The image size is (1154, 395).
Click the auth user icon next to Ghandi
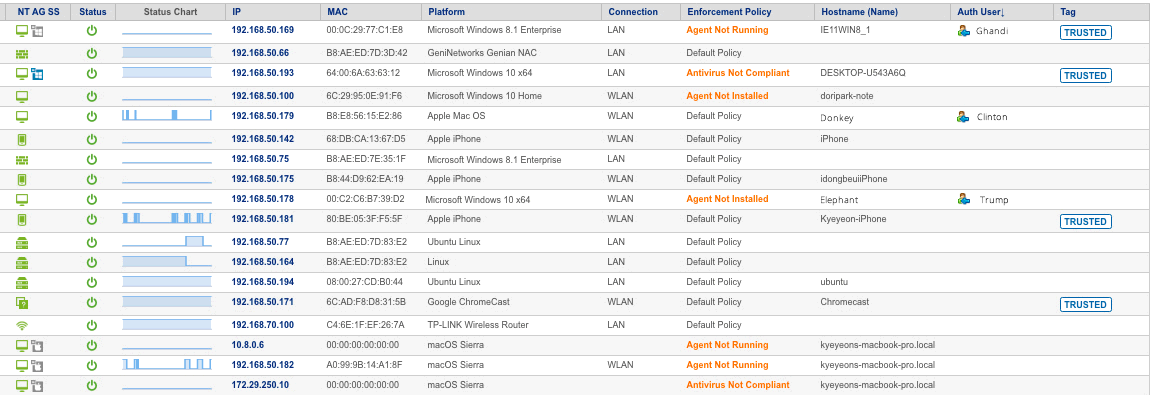click(963, 31)
